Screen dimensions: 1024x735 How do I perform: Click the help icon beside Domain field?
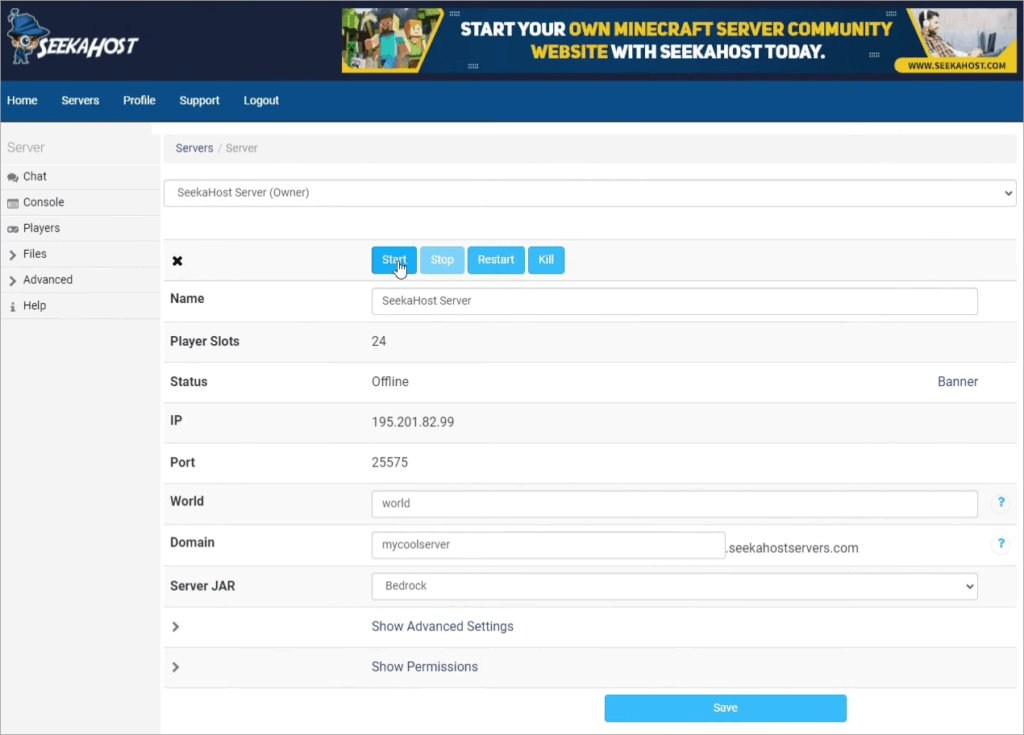(999, 544)
